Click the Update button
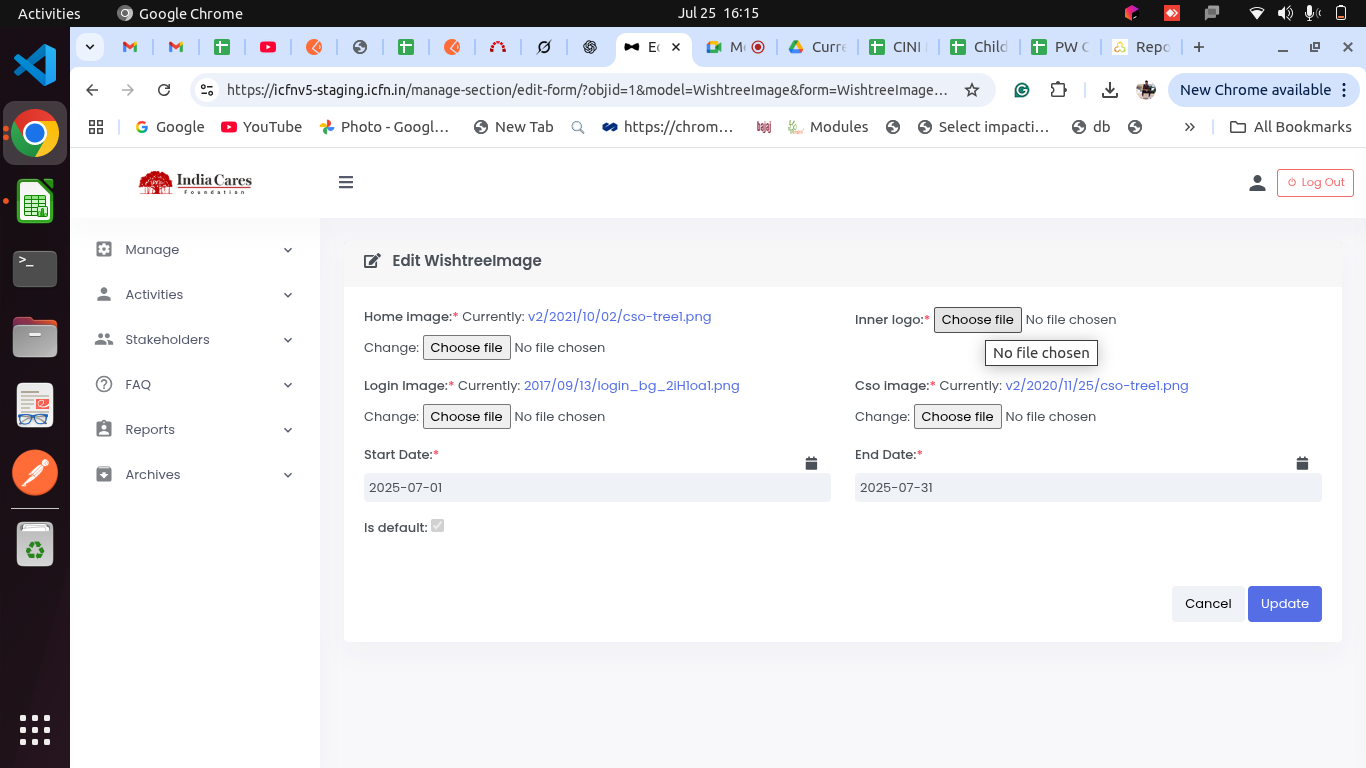 [x=1284, y=604]
